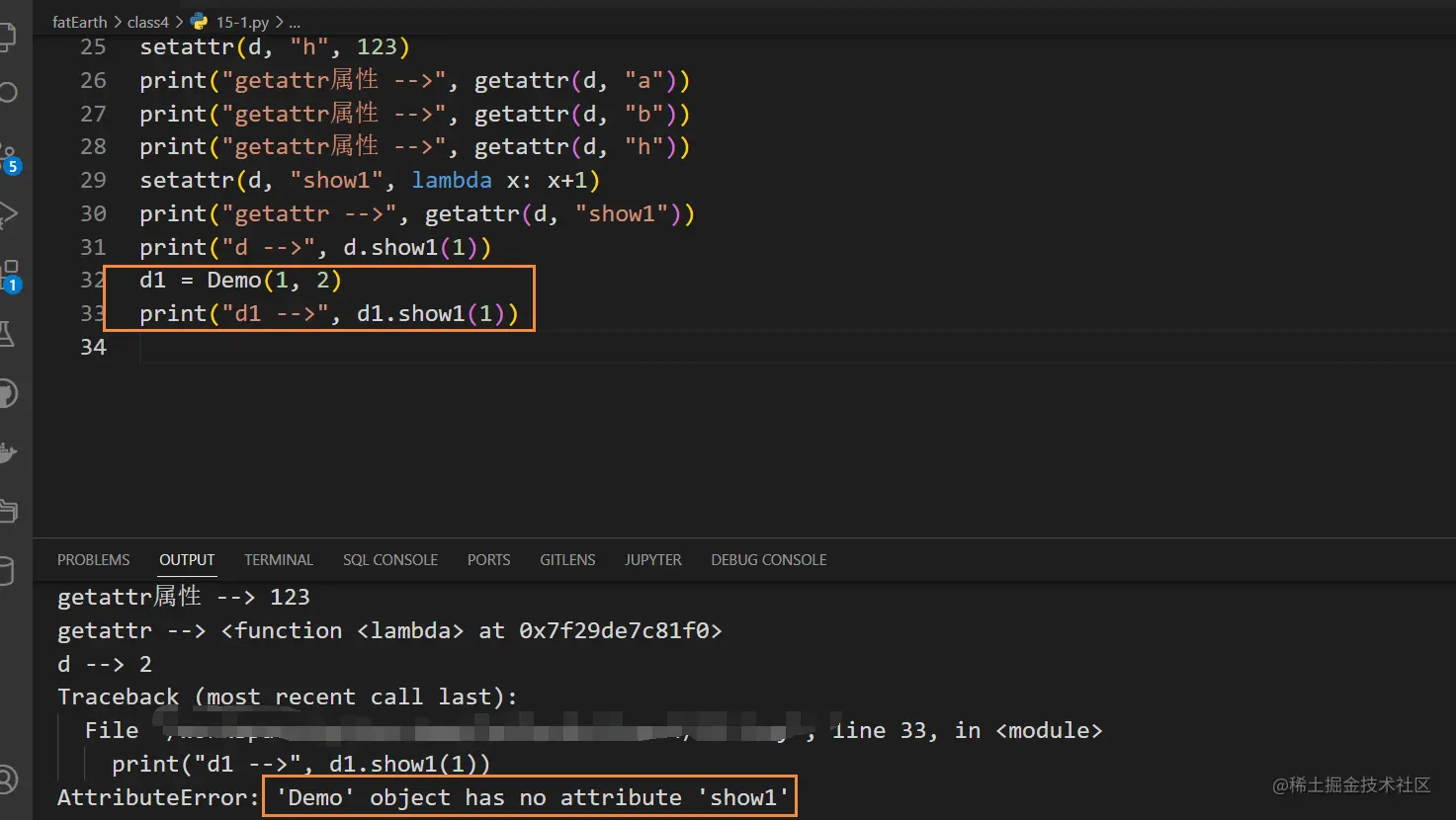Open the Testing flask view

click(7, 334)
